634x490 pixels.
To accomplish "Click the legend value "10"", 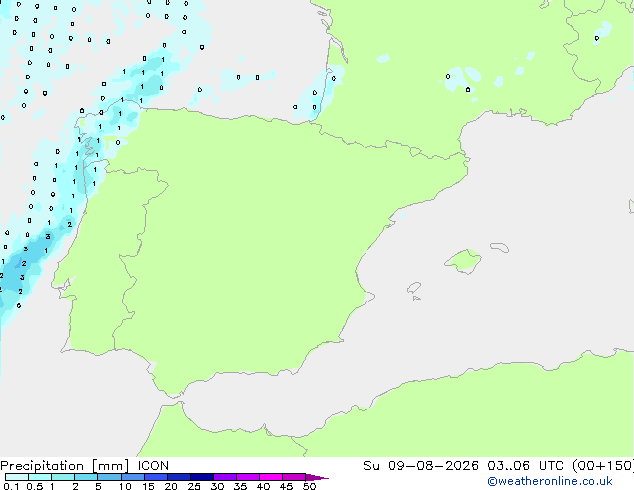I will pyautogui.click(x=125, y=486).
